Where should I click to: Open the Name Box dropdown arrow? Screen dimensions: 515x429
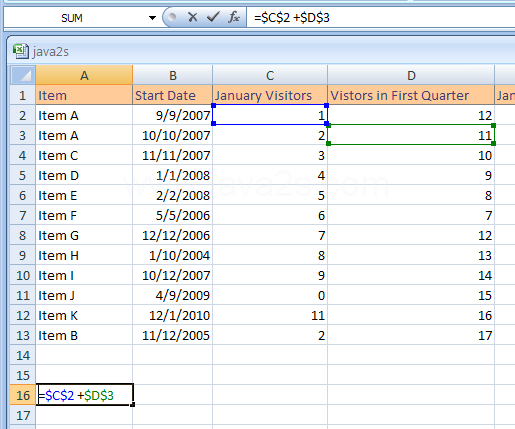coord(152,18)
